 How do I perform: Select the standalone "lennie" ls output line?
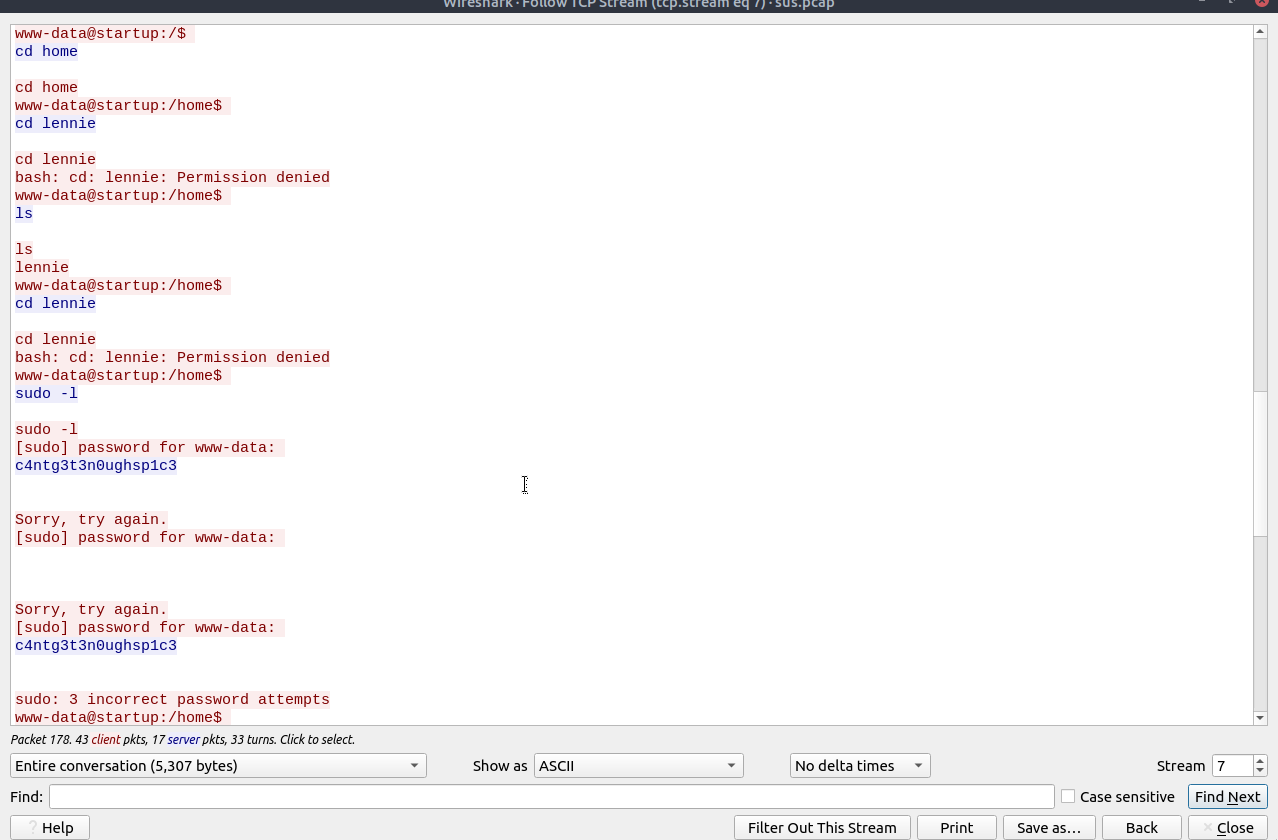click(x=42, y=267)
